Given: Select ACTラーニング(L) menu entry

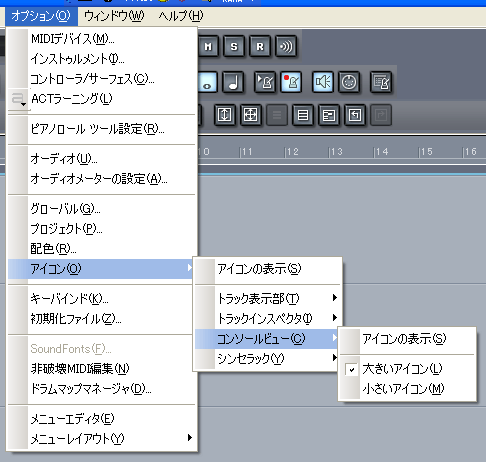Looking at the screenshot, I should tap(103, 99).
